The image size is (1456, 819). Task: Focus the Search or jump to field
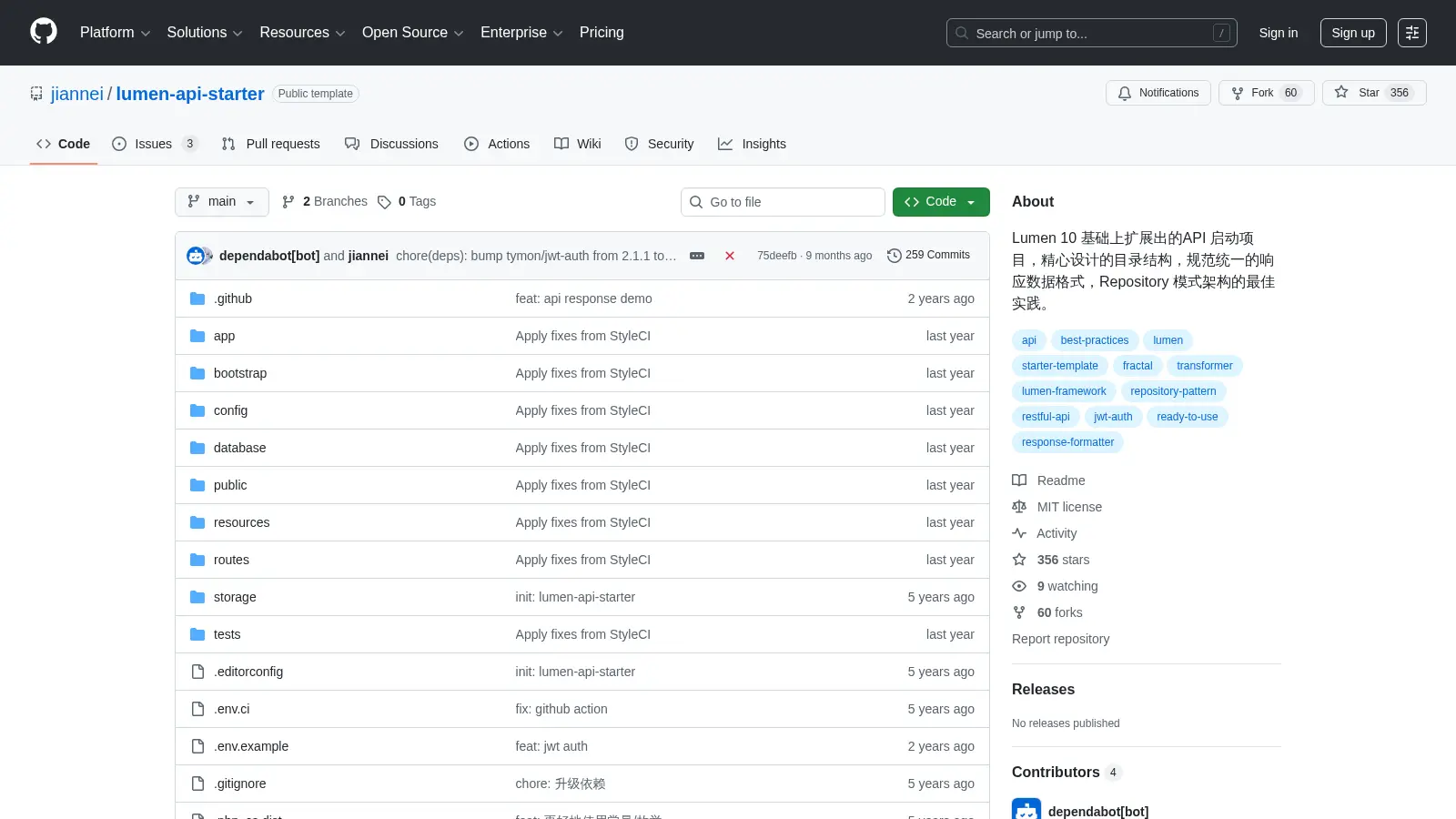point(1092,33)
